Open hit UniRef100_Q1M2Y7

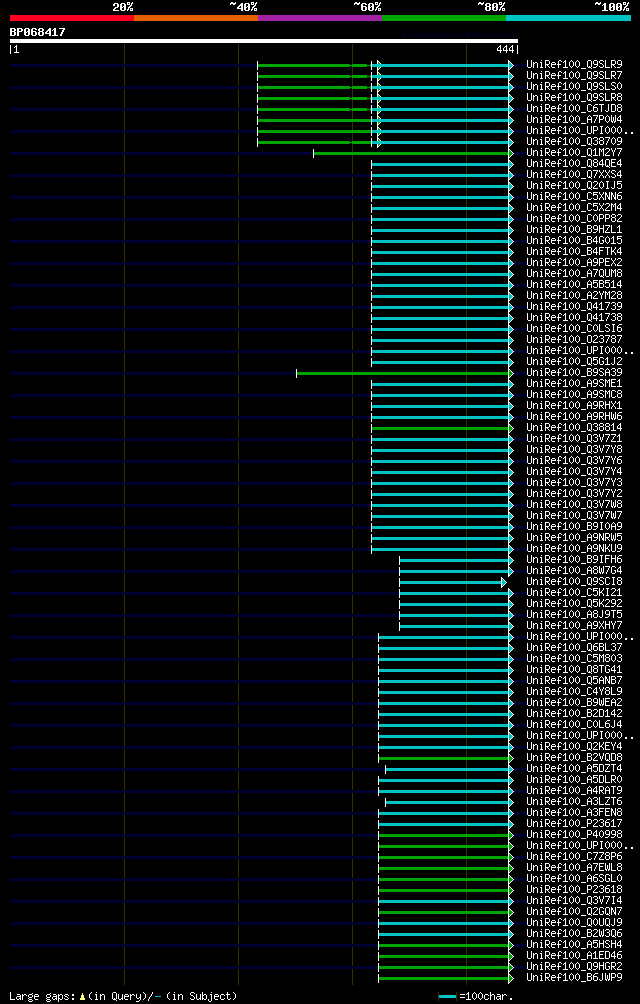(x=574, y=152)
